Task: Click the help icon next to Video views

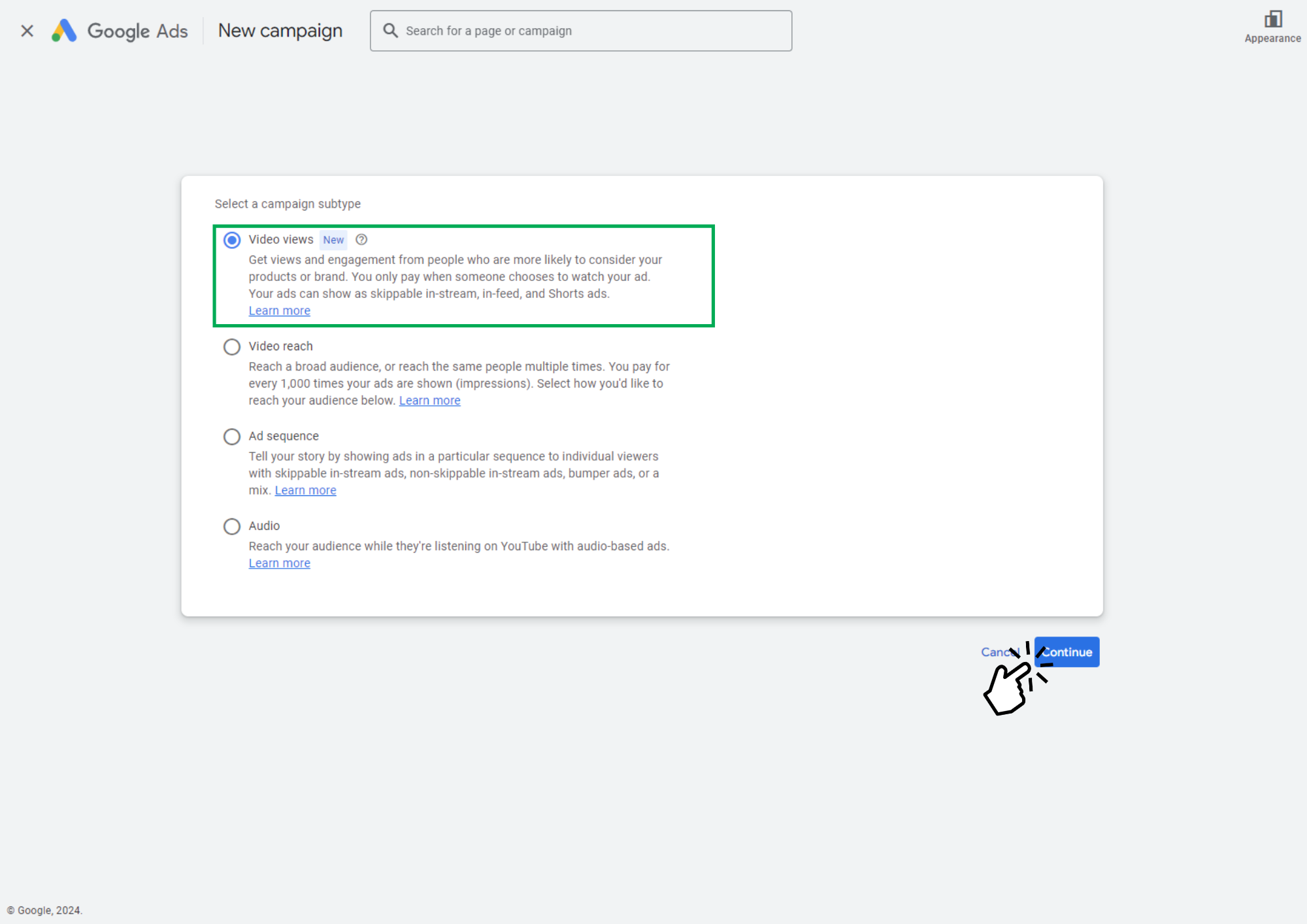Action: coord(361,240)
